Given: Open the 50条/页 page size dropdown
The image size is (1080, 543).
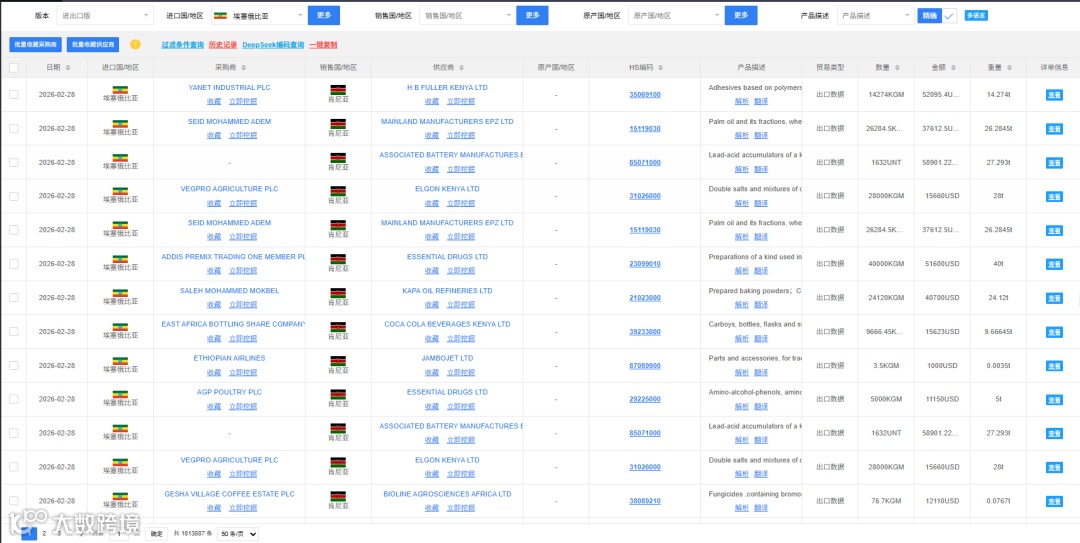Looking at the screenshot, I should coord(238,534).
